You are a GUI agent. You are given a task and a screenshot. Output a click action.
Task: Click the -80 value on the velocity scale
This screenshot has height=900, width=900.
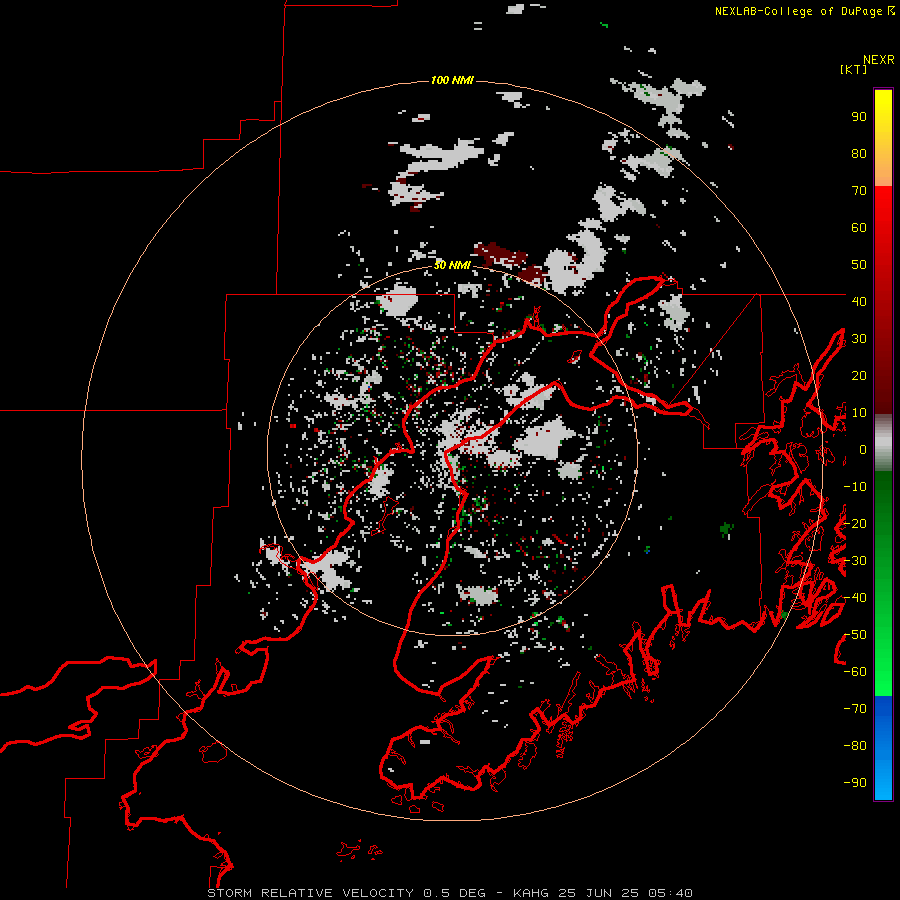coord(855,746)
